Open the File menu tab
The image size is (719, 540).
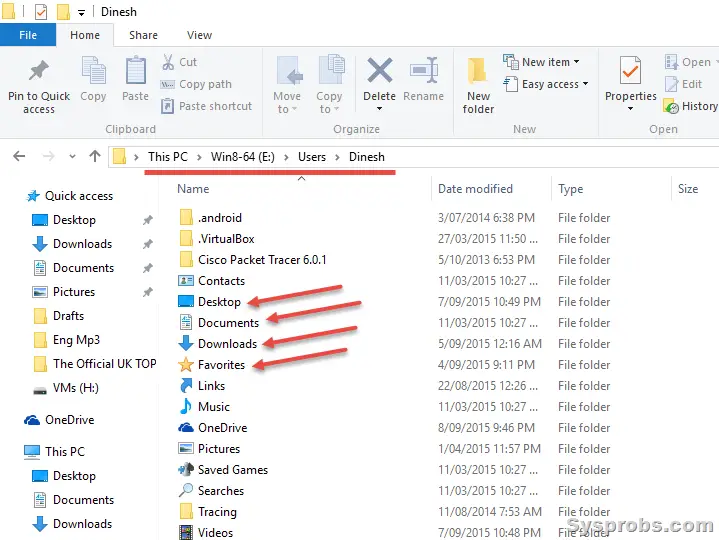coord(28,35)
